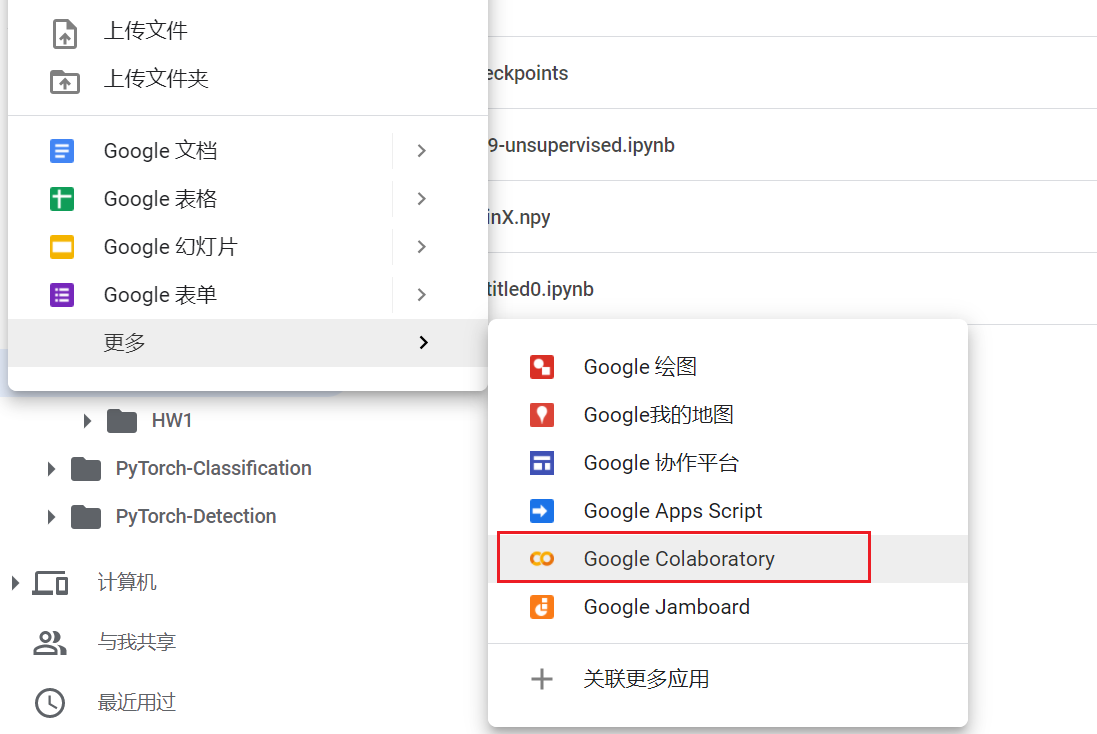Click the purple Google Forms icon

tap(62, 295)
